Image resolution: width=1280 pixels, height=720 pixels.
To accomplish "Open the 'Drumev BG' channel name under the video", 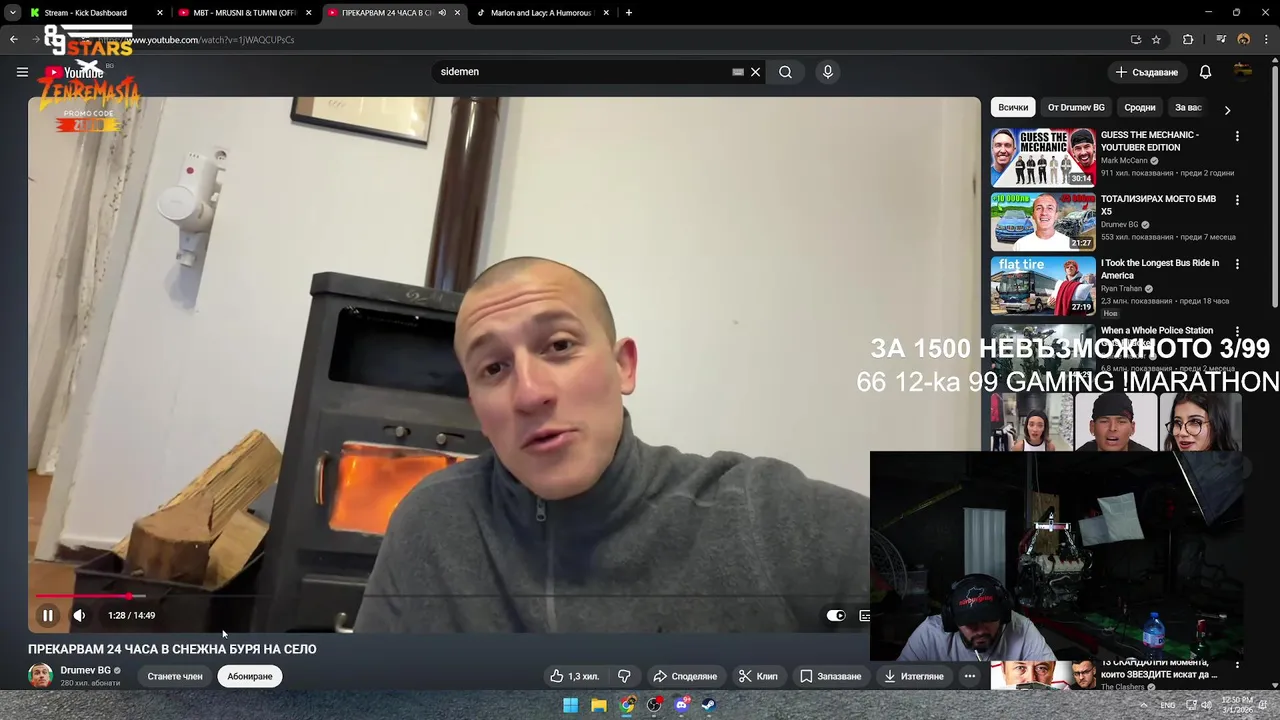I will coord(85,670).
